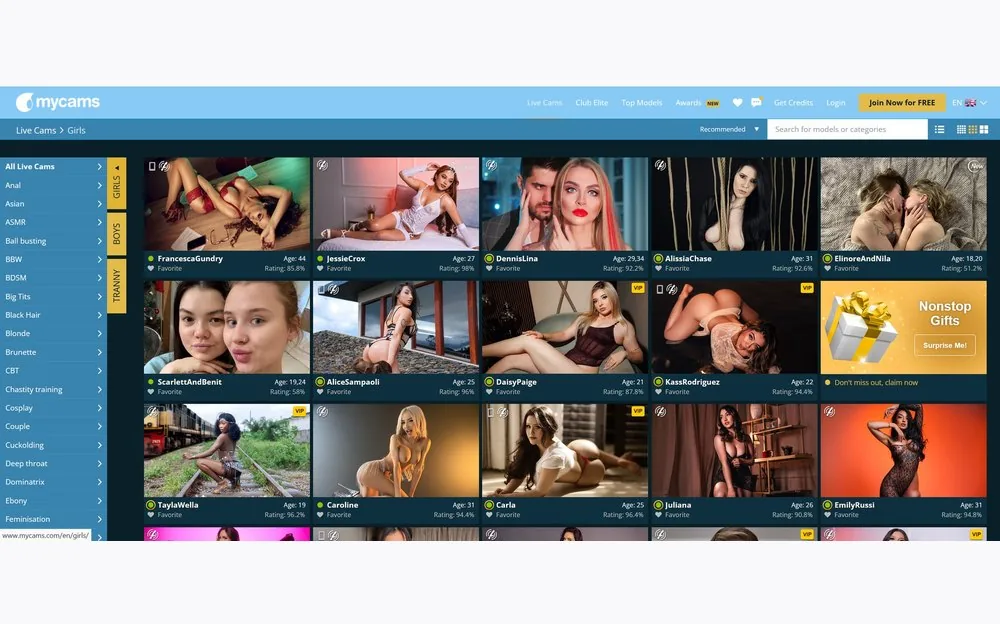Expand the Couple category chevron
The height and width of the screenshot is (624, 1000).
[99, 426]
